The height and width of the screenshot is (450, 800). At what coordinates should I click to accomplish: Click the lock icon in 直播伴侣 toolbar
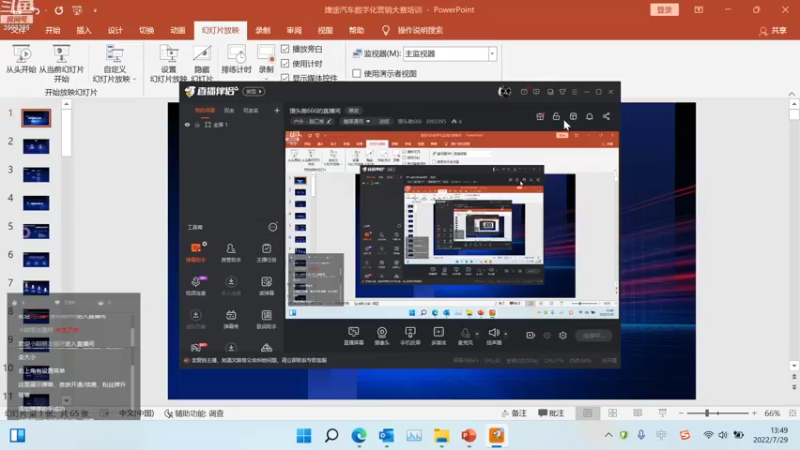(556, 116)
